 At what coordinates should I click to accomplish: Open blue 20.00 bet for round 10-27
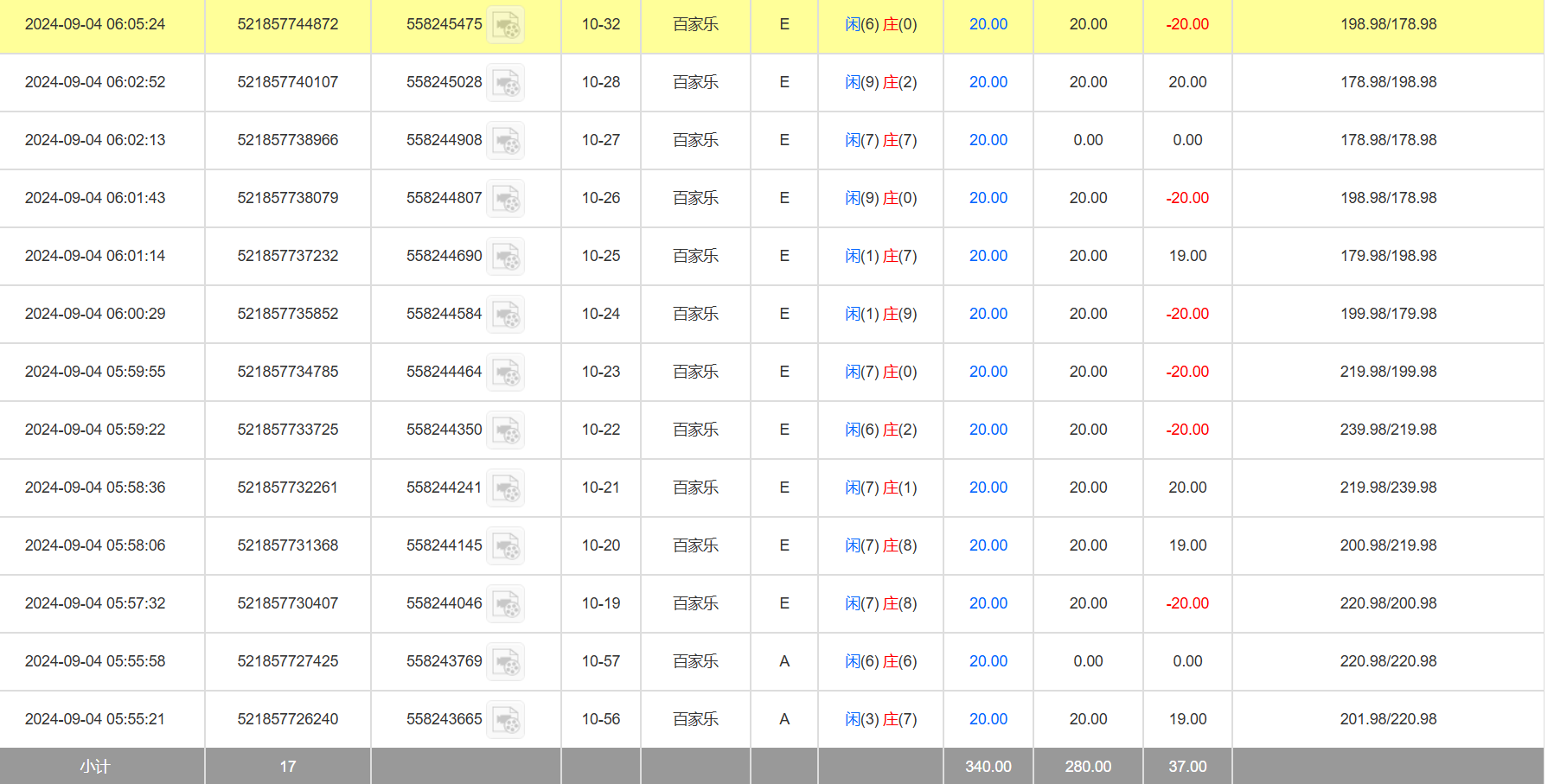click(988, 140)
